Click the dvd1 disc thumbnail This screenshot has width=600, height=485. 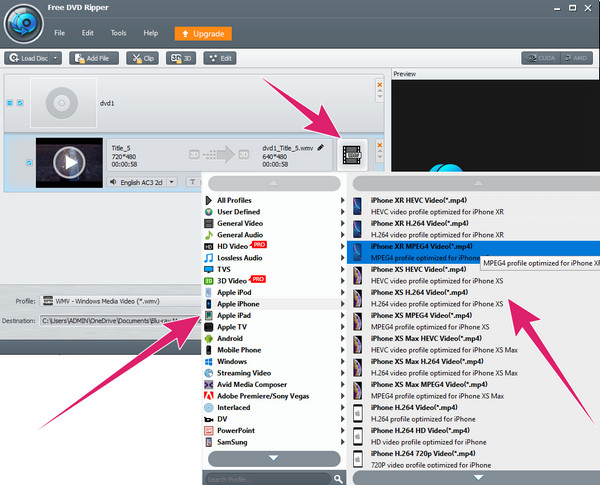click(x=63, y=103)
